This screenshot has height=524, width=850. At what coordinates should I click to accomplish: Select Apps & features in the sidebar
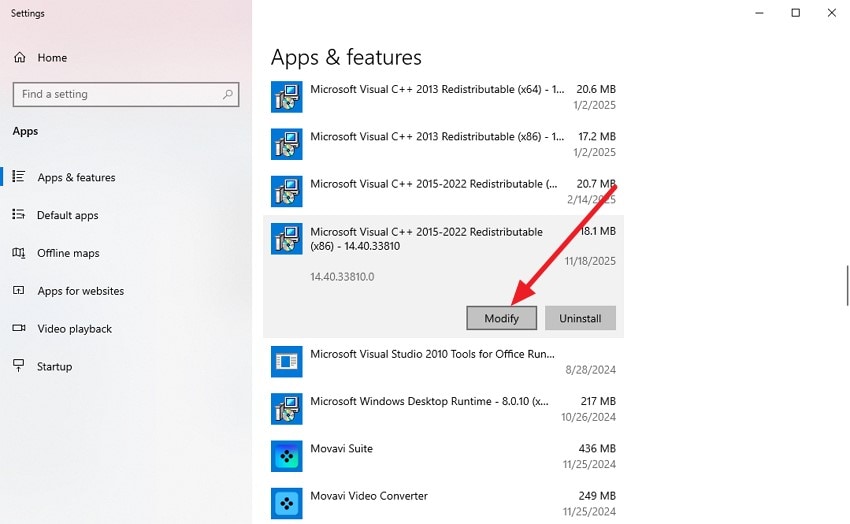pyautogui.click(x=126, y=177)
